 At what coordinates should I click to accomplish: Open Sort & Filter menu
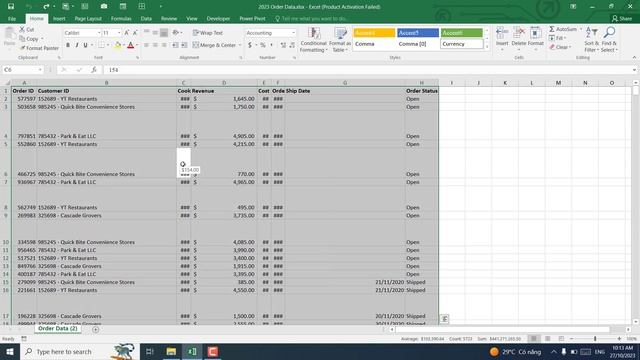pyautogui.click(x=591, y=40)
